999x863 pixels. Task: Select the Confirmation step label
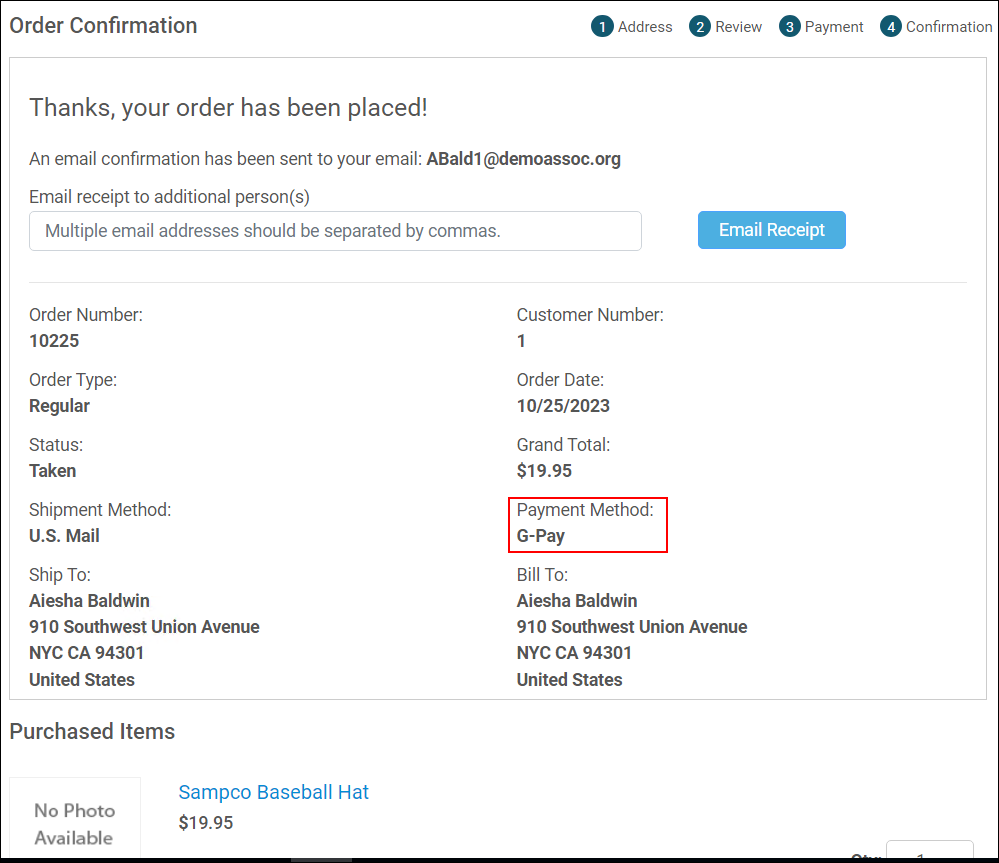(x=949, y=27)
